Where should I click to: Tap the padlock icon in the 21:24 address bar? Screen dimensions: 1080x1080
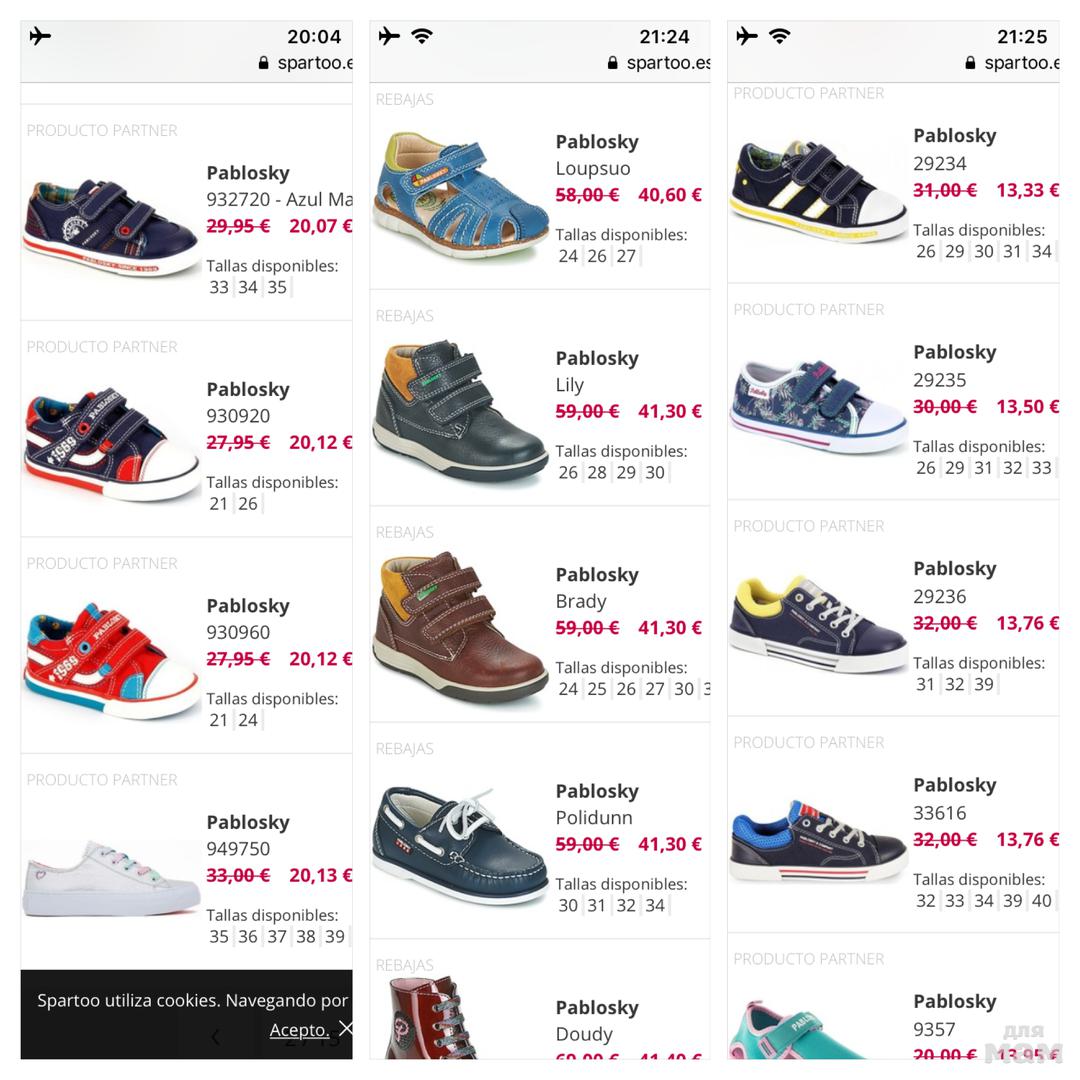(612, 63)
